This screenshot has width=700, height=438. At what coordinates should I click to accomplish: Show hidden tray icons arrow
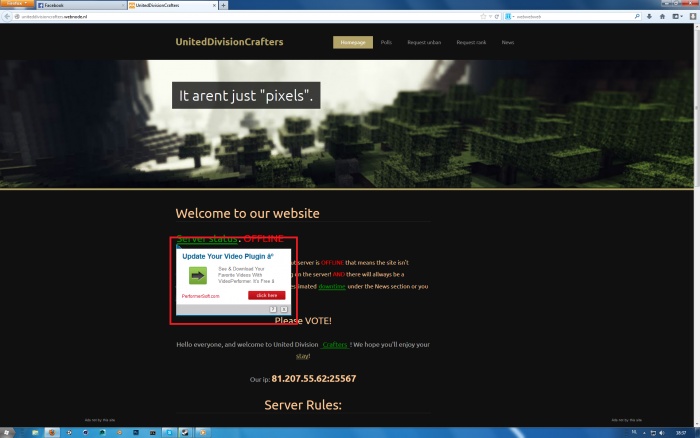[x=644, y=433]
